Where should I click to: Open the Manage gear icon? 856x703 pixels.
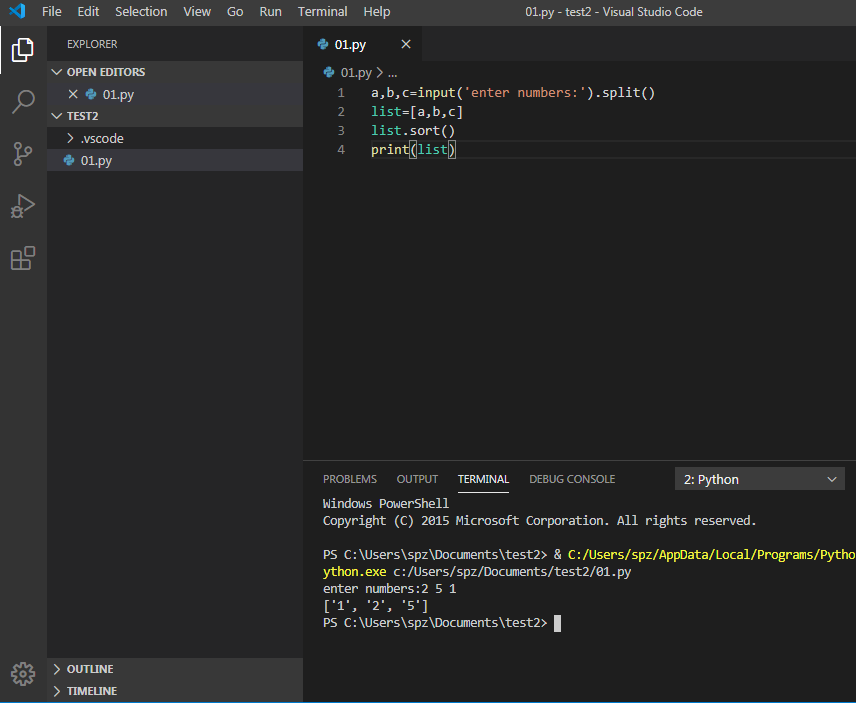pos(23,673)
